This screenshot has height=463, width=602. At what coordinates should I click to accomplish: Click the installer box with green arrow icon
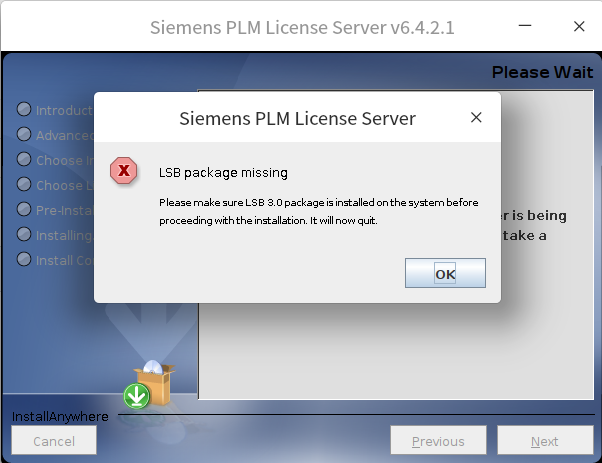[148, 385]
